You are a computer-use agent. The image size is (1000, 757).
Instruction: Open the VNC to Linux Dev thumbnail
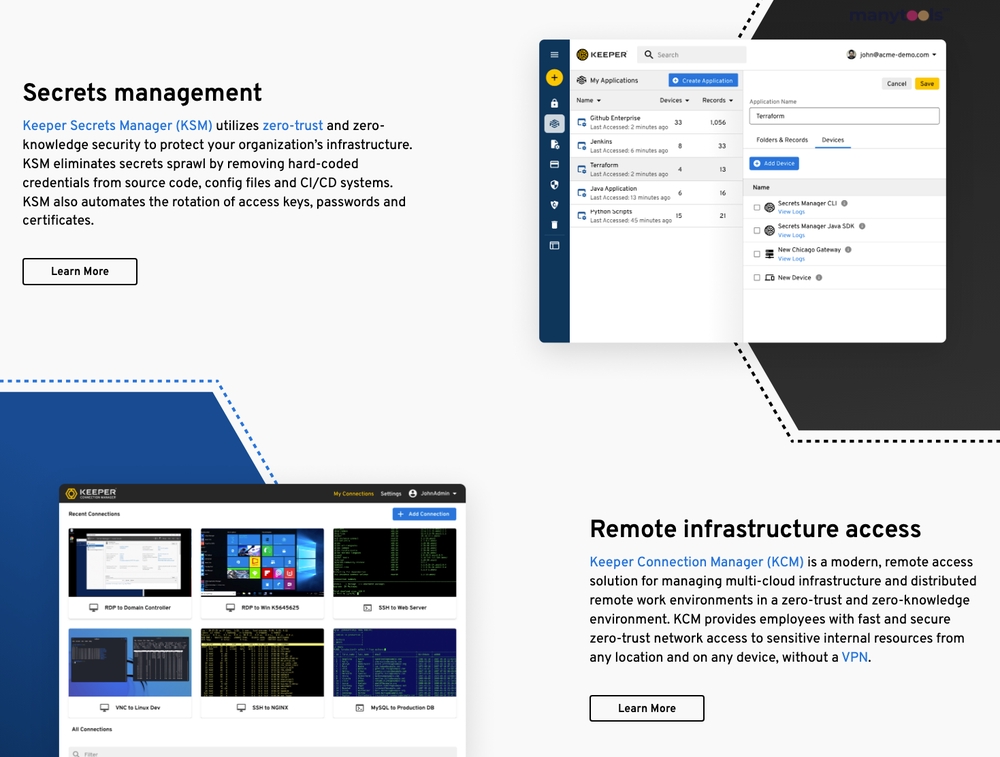129,663
